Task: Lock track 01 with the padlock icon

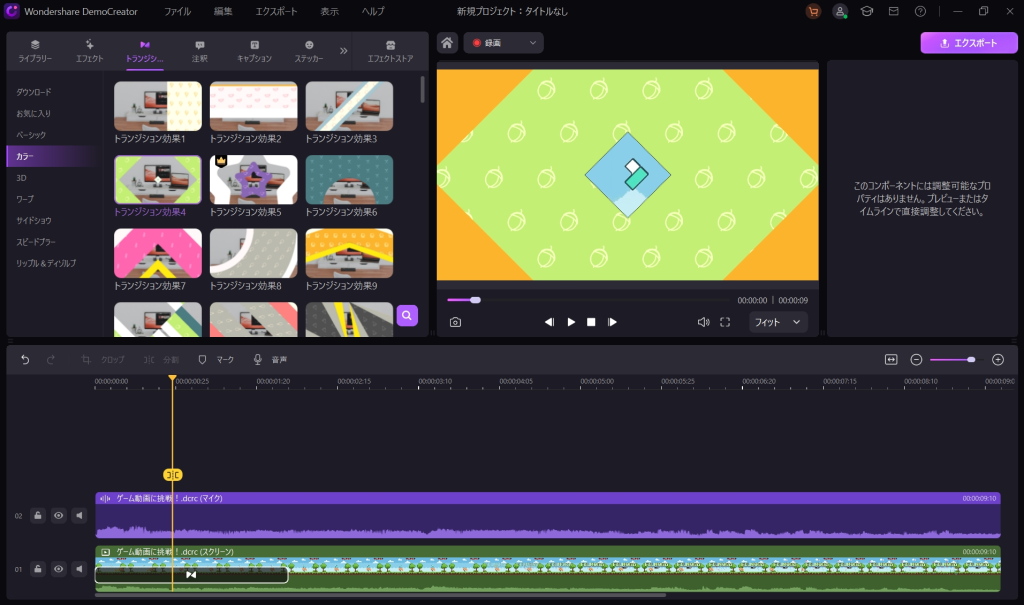Action: click(38, 569)
